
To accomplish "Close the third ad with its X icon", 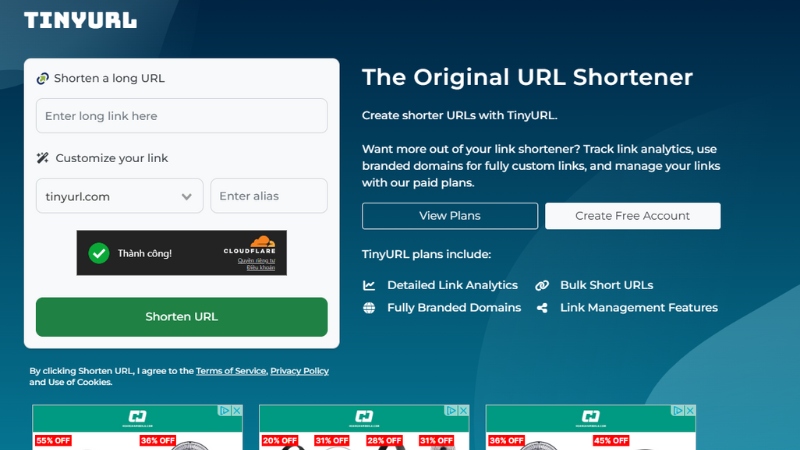I will click(690, 410).
